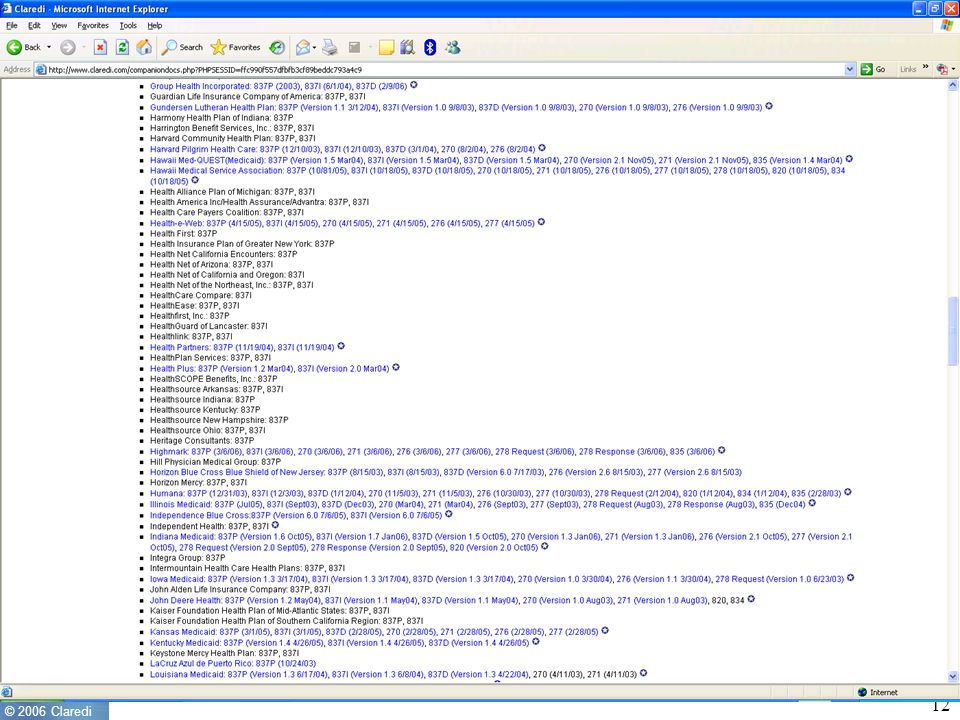The width and height of the screenshot is (960, 720).
Task: Click the info icon after Humana entry
Action: [848, 492]
